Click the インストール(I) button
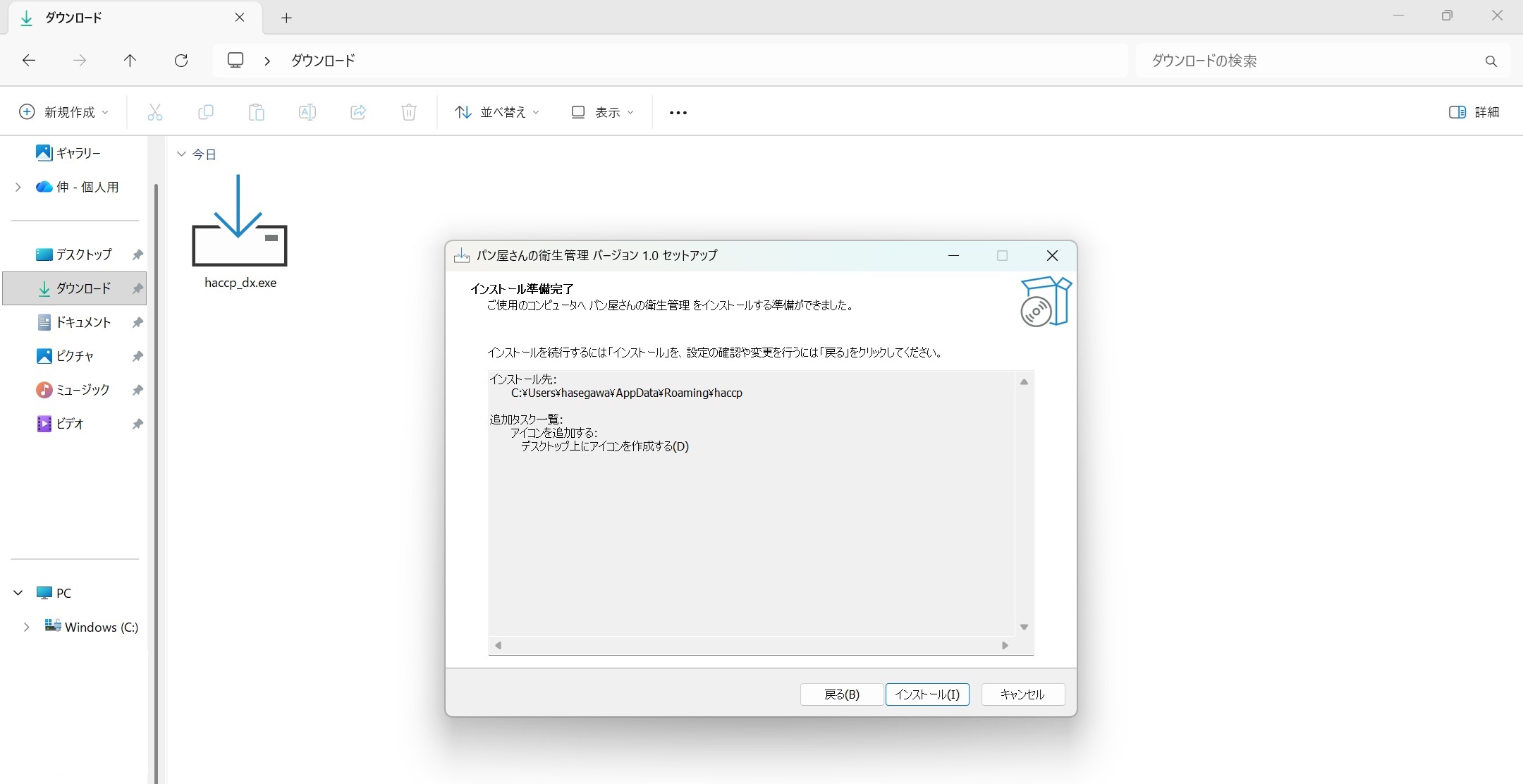 click(927, 694)
